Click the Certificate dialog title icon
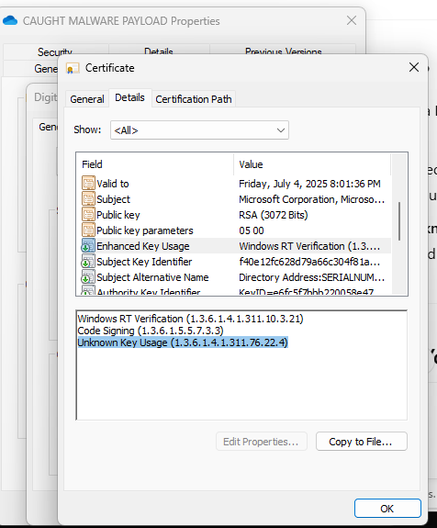The height and width of the screenshot is (528, 437). 73,68
